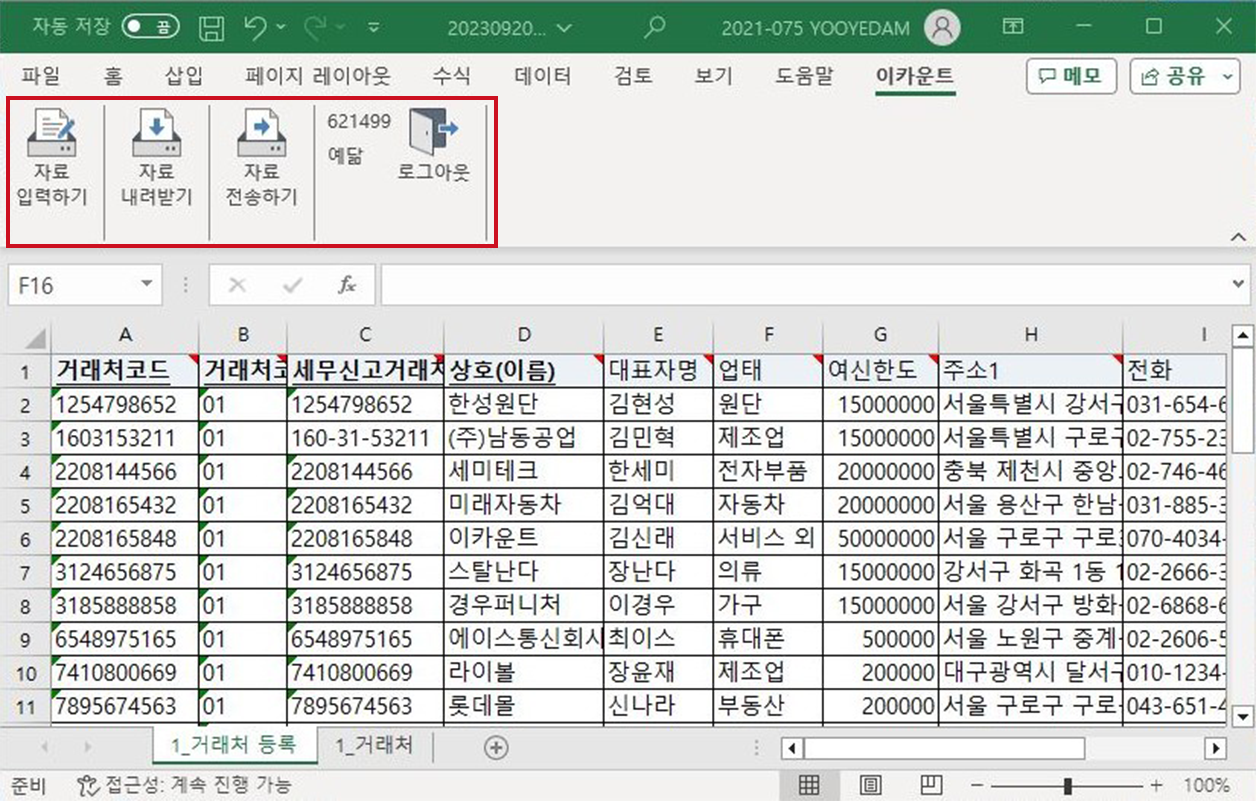Expand the formula bar chevron
Image resolution: width=1256 pixels, height=801 pixels.
[x=1239, y=286]
